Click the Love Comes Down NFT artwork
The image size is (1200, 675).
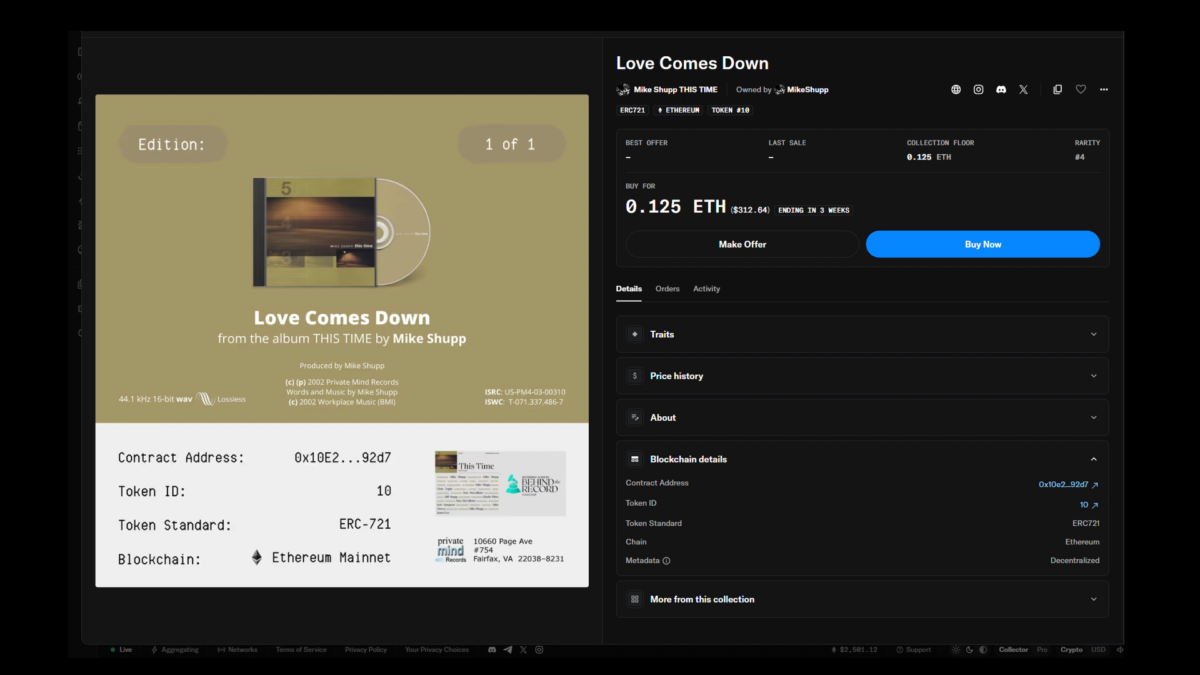[342, 340]
